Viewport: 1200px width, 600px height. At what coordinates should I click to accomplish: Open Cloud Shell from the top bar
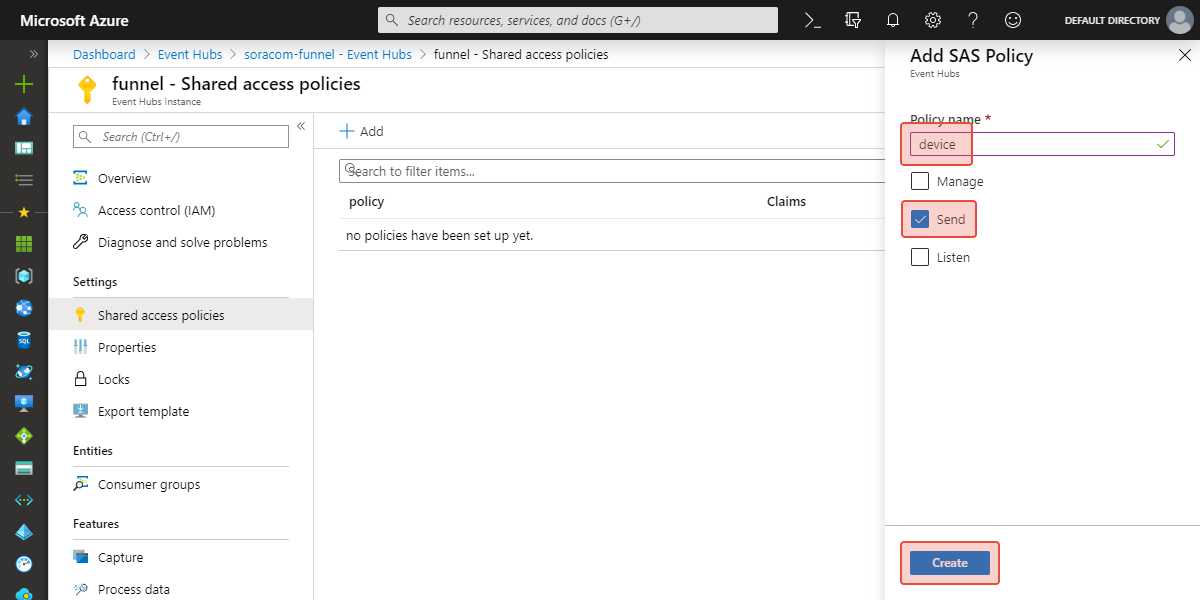[813, 20]
